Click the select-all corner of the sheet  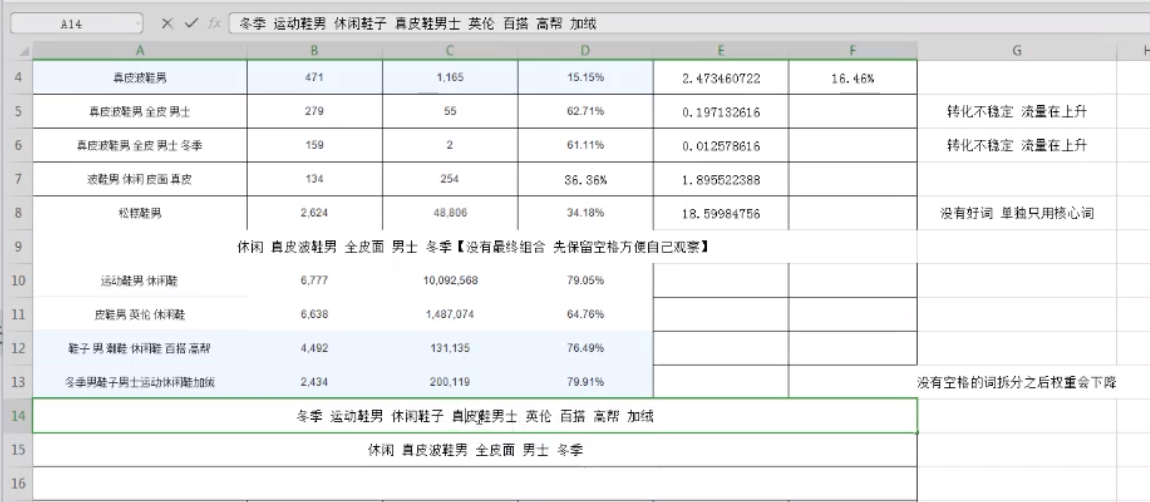point(23,51)
